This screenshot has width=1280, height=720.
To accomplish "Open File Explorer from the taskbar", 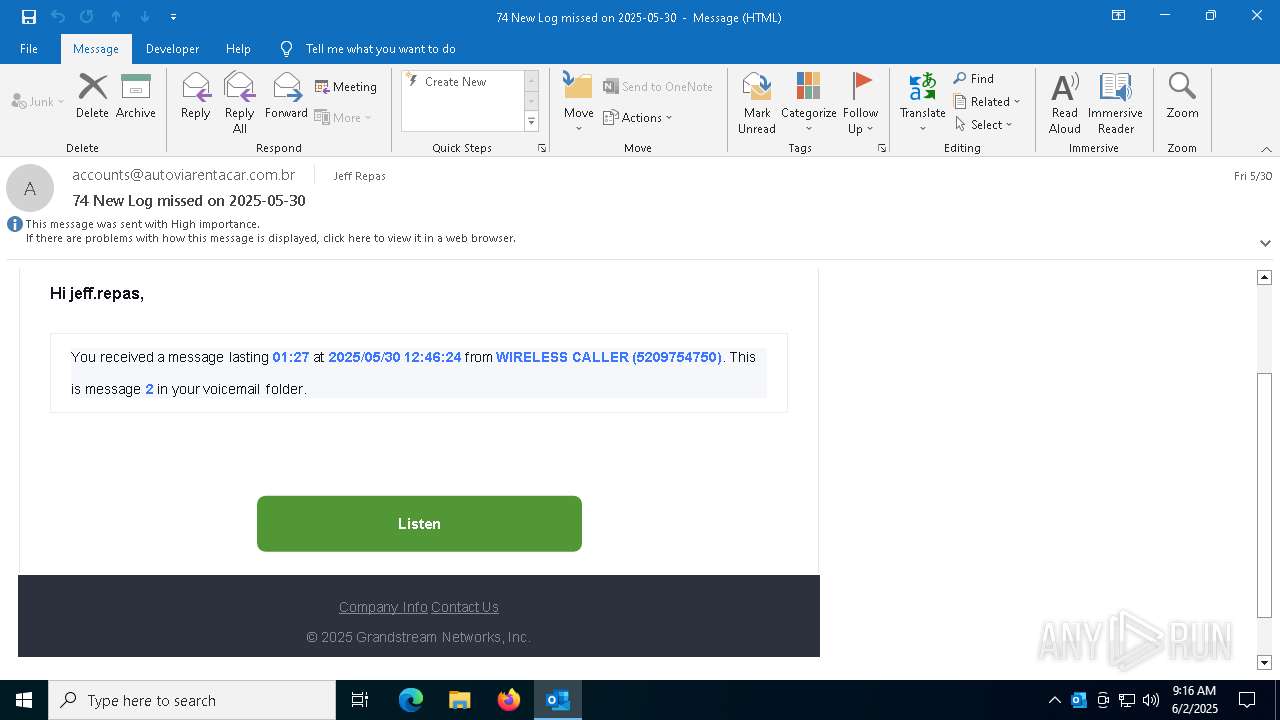I will pos(459,700).
